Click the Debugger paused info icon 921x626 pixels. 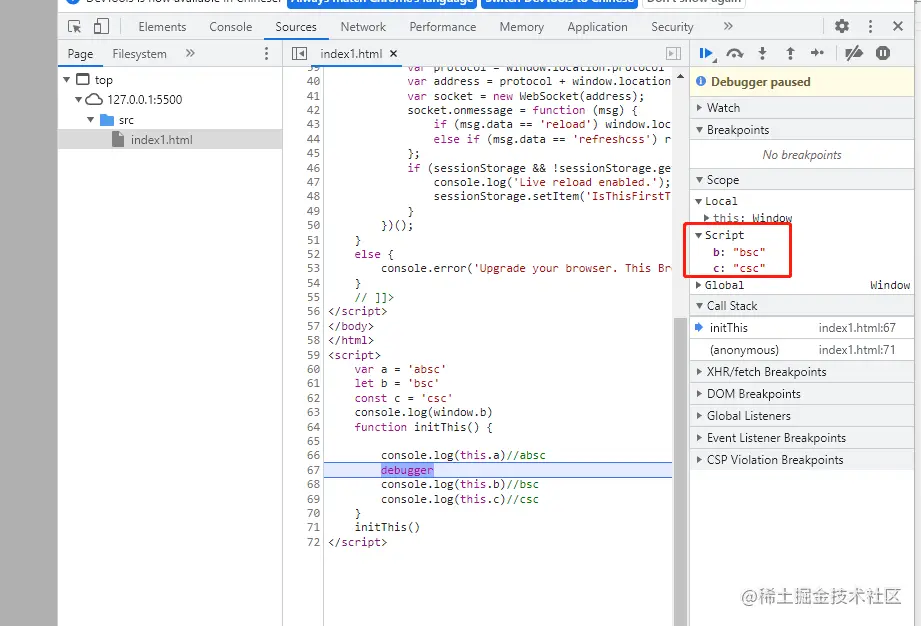click(701, 81)
